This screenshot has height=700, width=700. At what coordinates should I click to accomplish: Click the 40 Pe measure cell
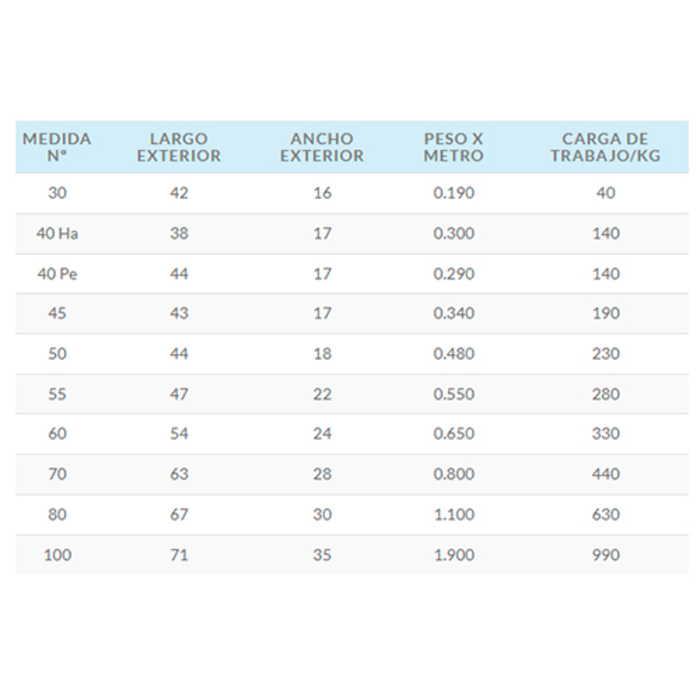[57, 274]
